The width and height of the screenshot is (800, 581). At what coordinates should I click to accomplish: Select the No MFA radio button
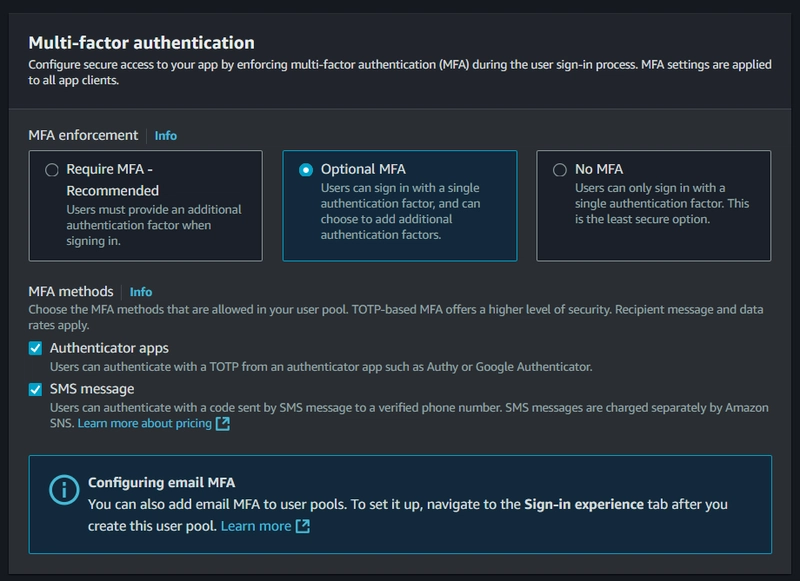[560, 170]
